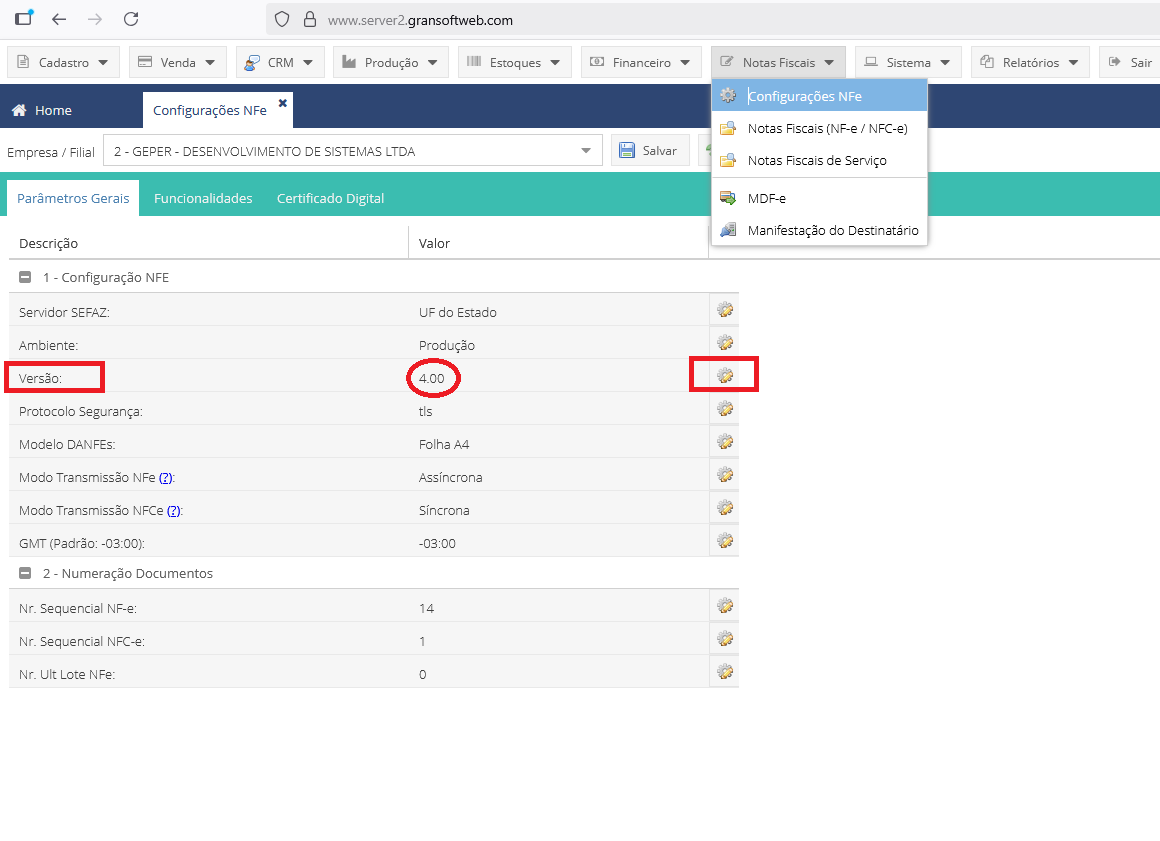Select Notas Fiscais de Serviço menu entry

pos(816,160)
